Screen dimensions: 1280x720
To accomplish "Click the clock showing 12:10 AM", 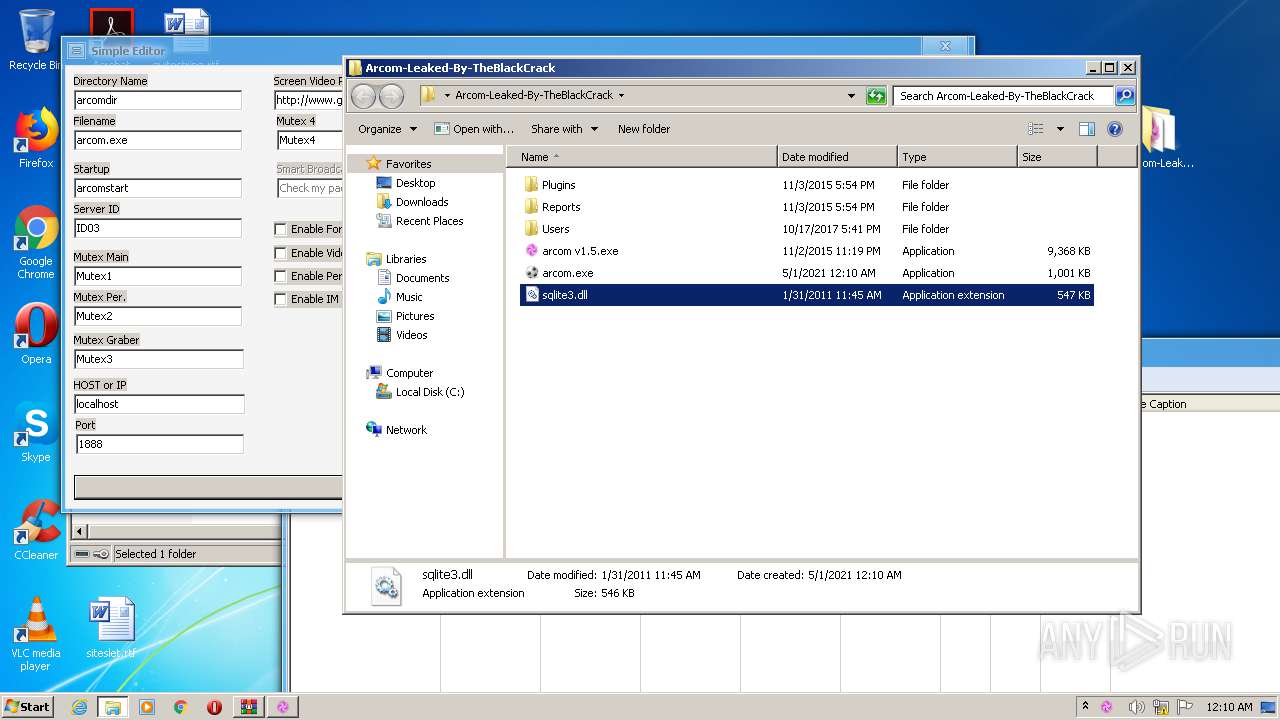I will point(1228,707).
